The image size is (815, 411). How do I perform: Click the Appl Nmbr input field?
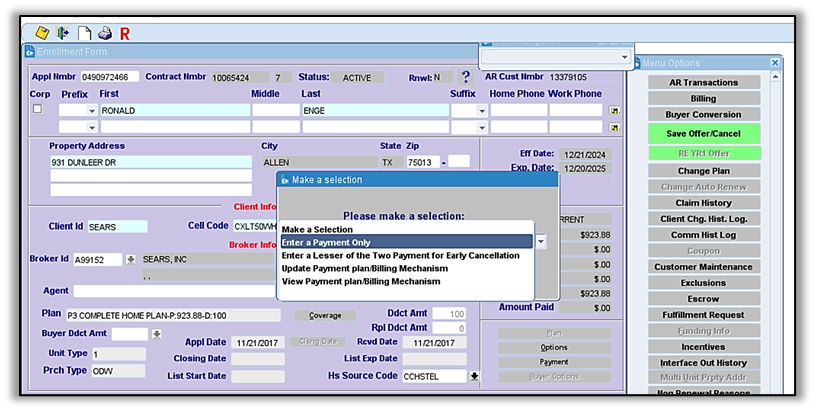pos(111,77)
